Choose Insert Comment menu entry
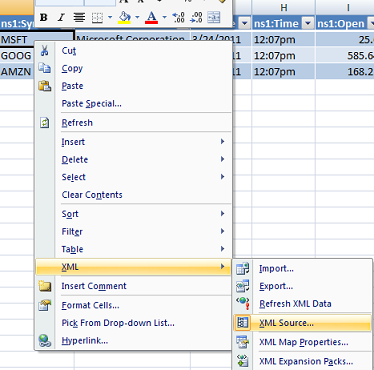This screenshot has height=370, width=374. (133, 286)
